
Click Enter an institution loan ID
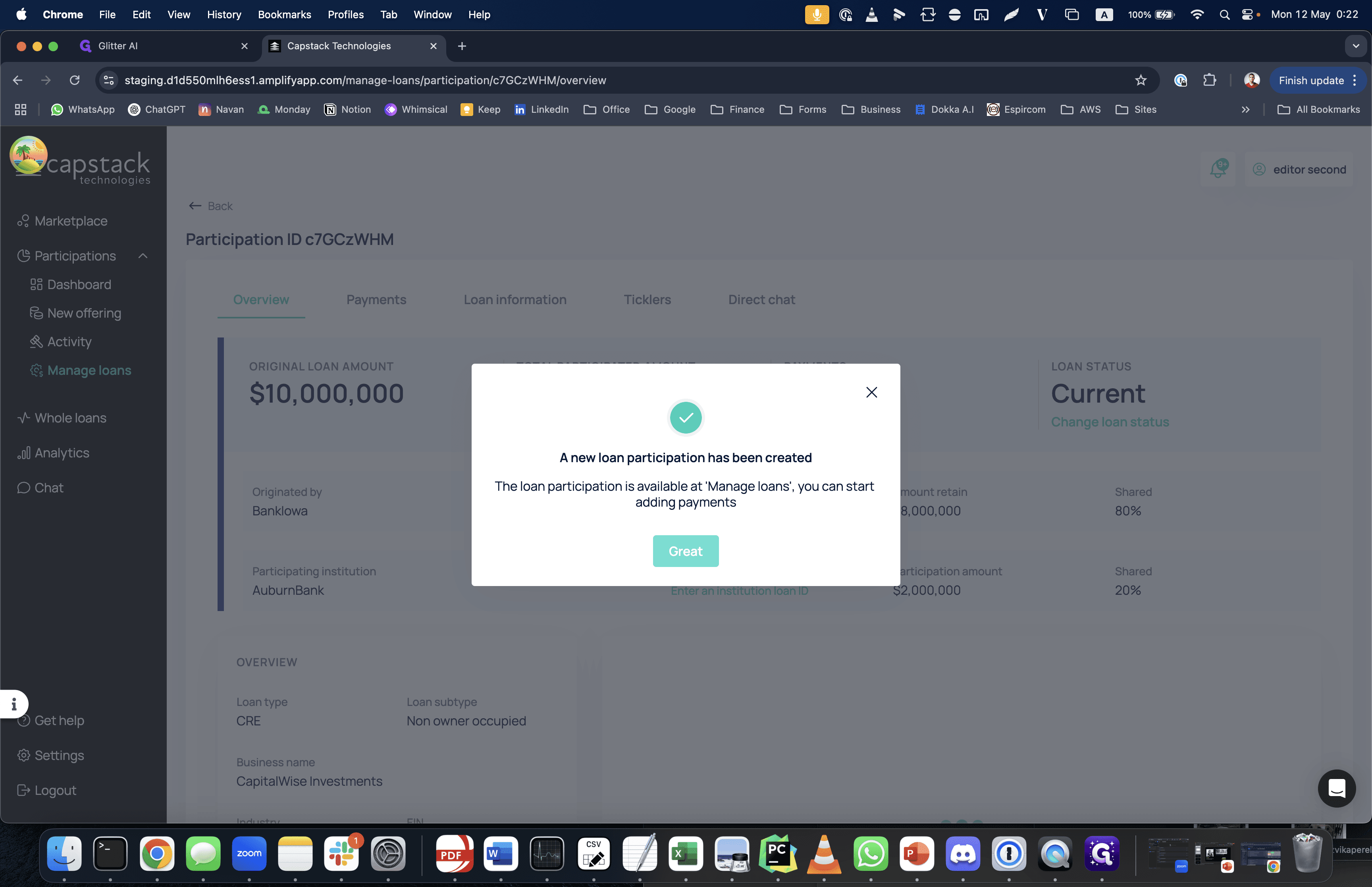coord(739,590)
